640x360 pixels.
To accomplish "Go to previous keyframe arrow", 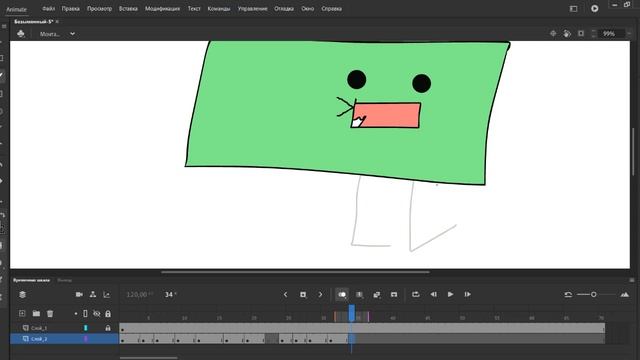I will pos(285,294).
